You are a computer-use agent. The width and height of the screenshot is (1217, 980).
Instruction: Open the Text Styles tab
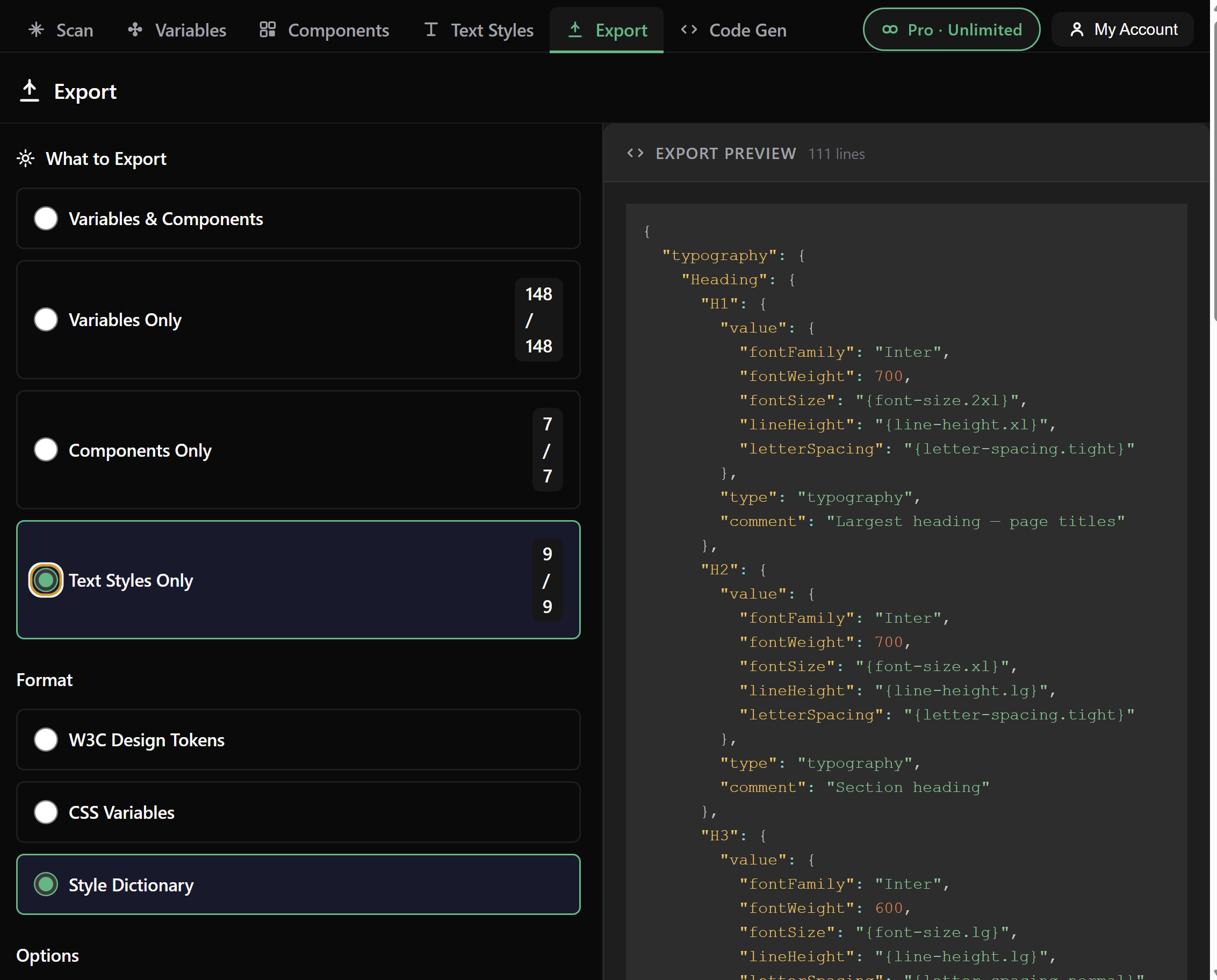pyautogui.click(x=479, y=30)
